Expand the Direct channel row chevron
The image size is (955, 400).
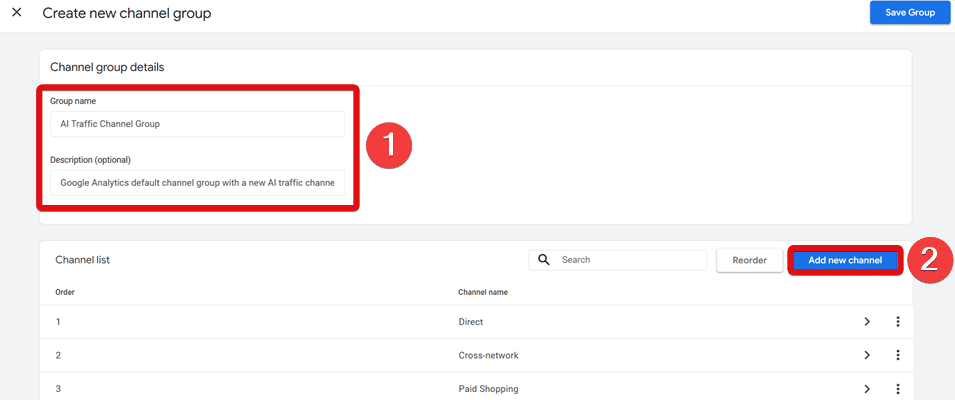coord(867,322)
